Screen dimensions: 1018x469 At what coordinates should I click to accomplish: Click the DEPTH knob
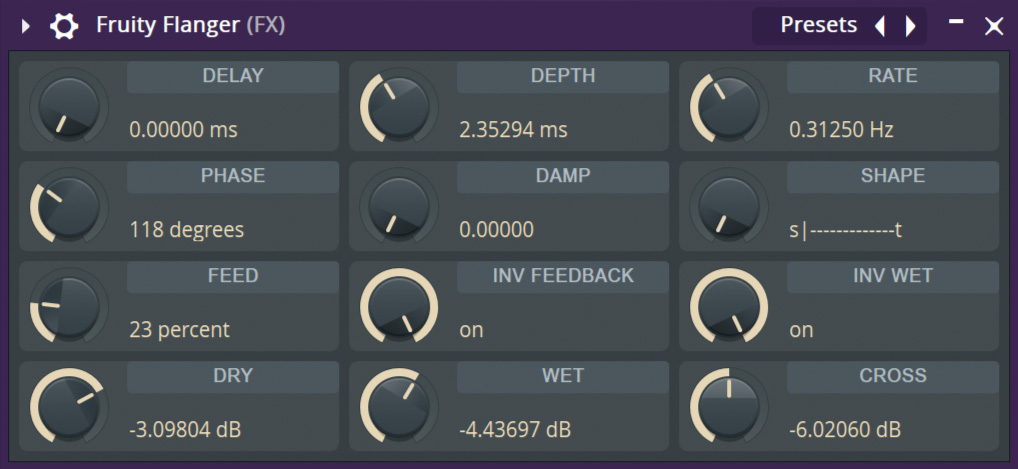399,107
